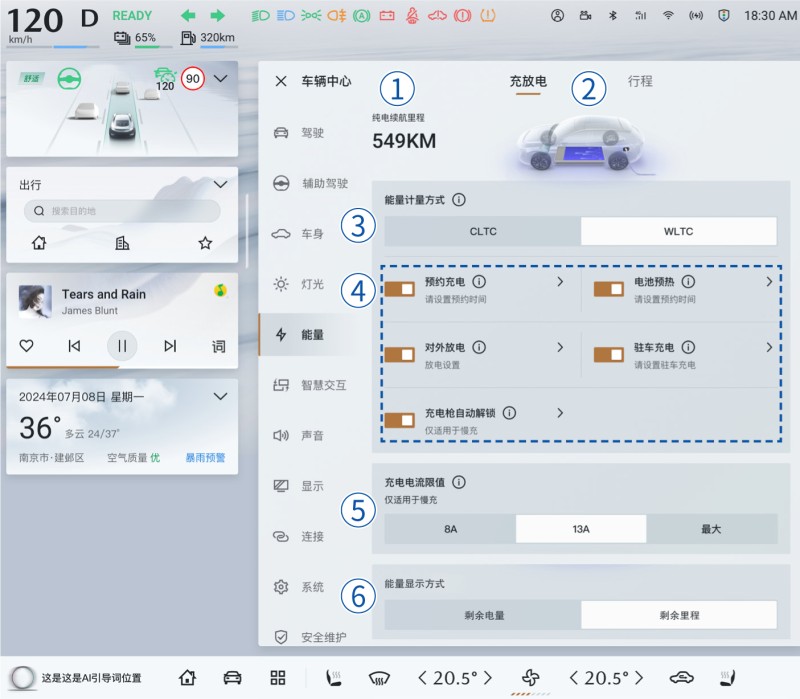Image resolution: width=800 pixels, height=699 pixels.
Task: Select WLTC energy measurement method
Action: (679, 232)
